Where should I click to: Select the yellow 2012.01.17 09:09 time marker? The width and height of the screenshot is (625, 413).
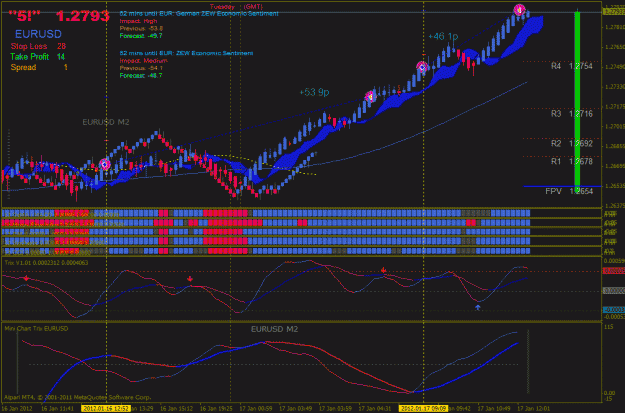(423, 409)
